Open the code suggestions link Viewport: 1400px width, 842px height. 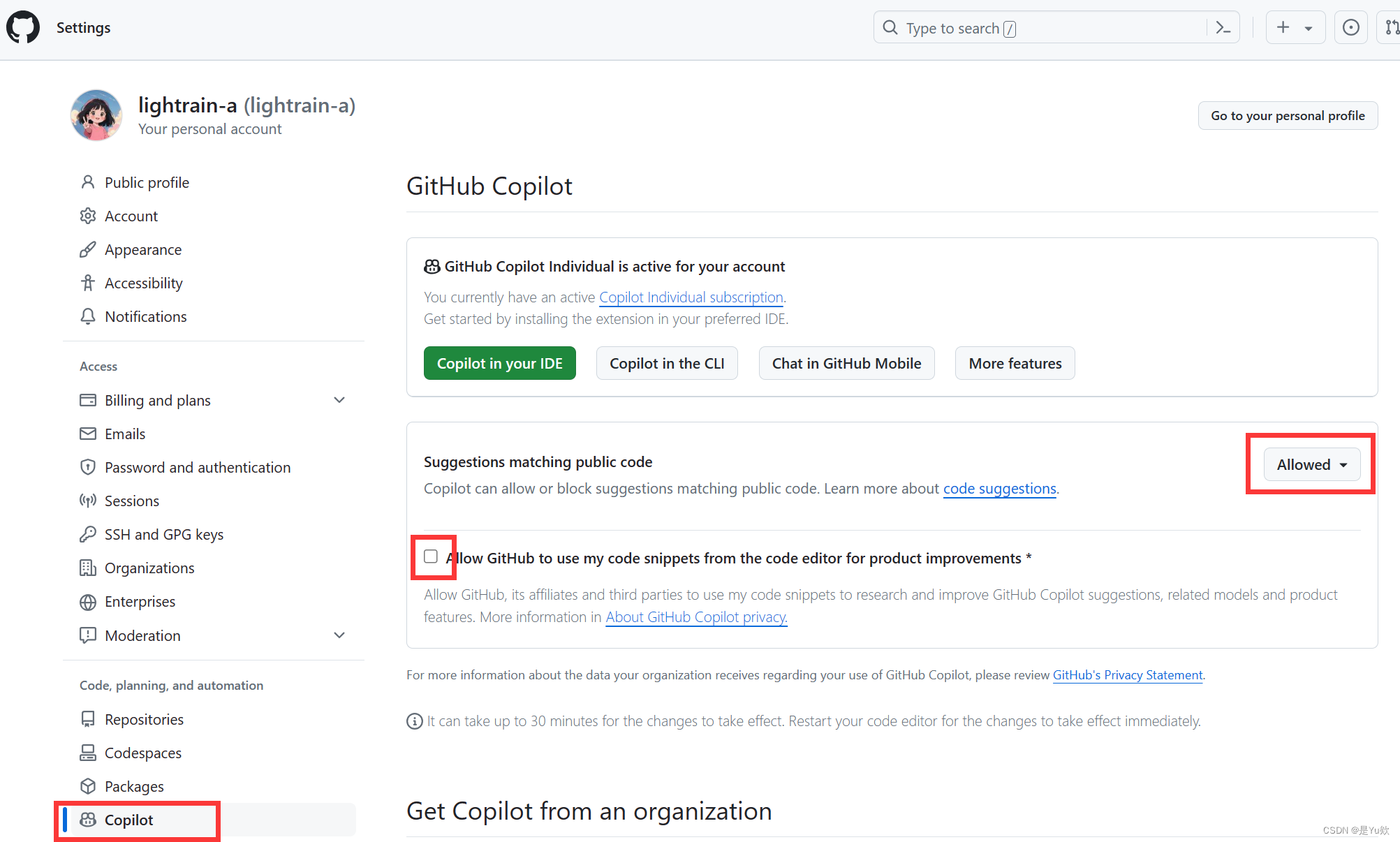1000,488
